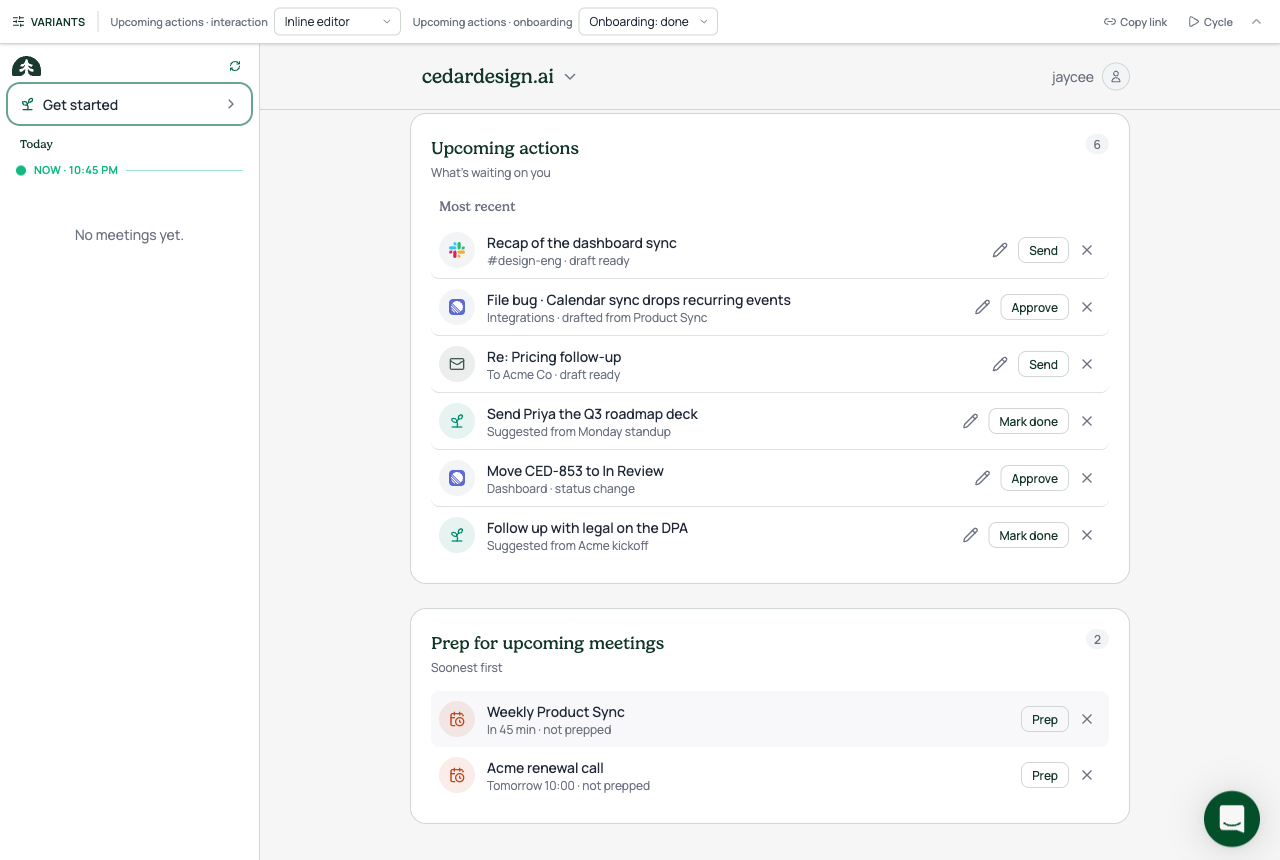The image size is (1280, 860).
Task: Open the Get started panel
Action: click(x=129, y=104)
